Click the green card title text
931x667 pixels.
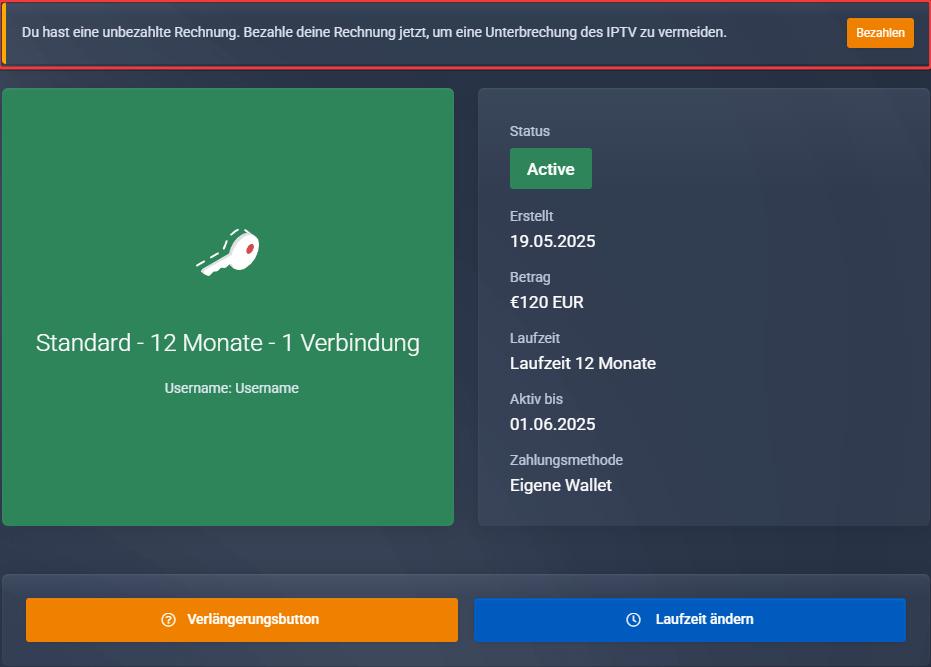pos(227,343)
